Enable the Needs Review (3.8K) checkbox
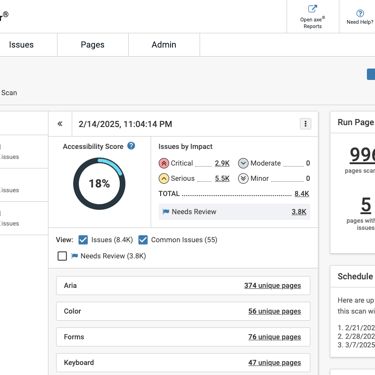Image resolution: width=375 pixels, height=375 pixels. tap(62, 256)
